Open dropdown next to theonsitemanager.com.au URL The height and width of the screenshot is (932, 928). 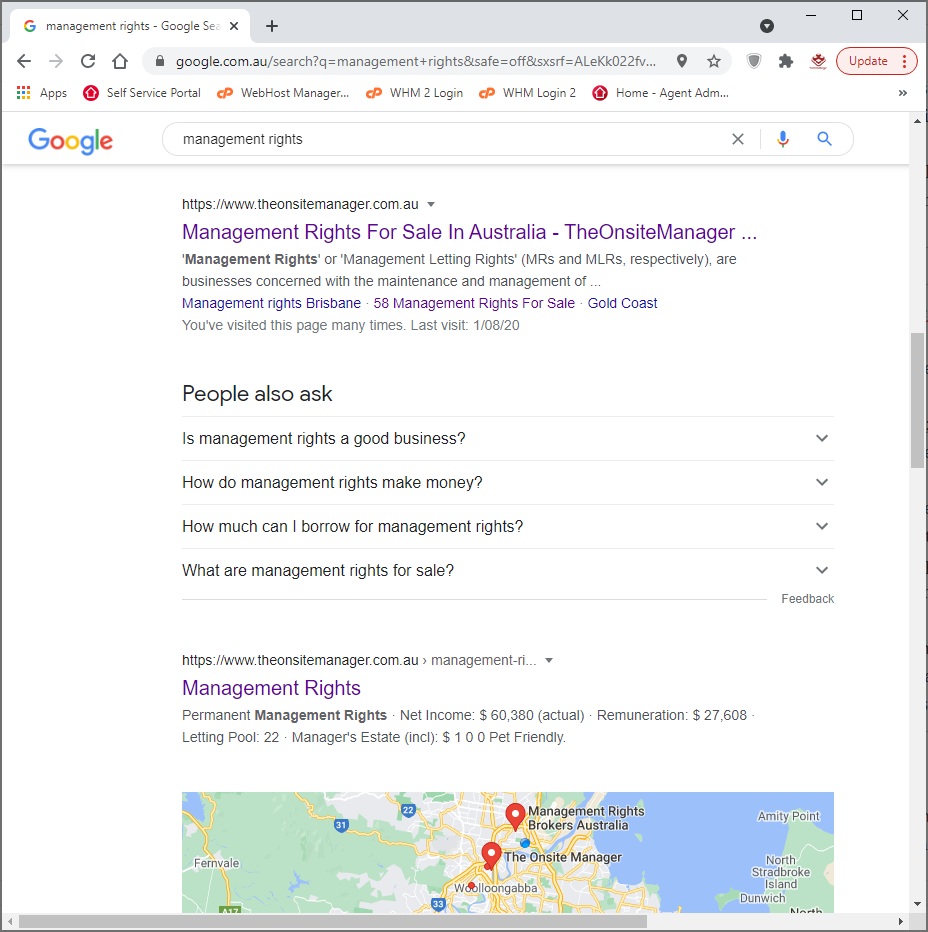coord(431,204)
